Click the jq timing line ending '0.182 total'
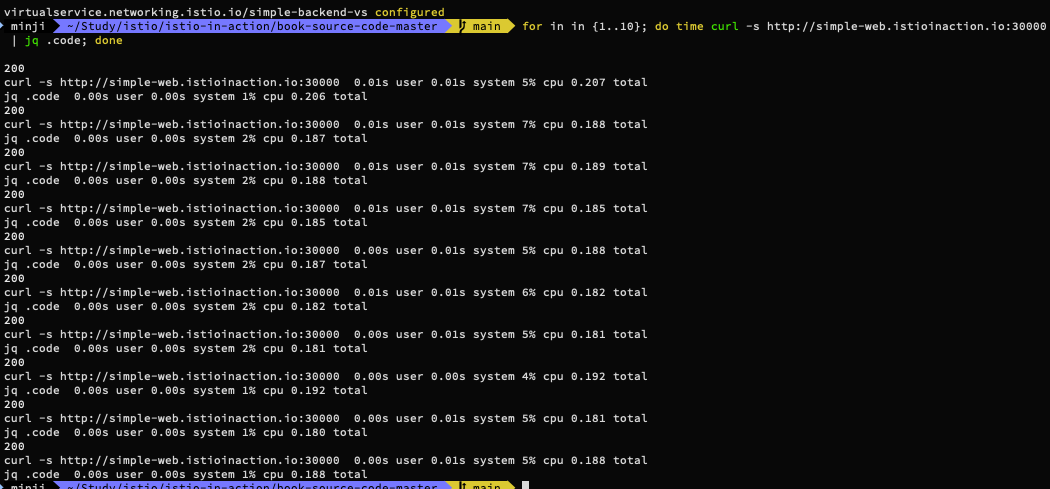Viewport: 1050px width, 489px height. (x=185, y=306)
